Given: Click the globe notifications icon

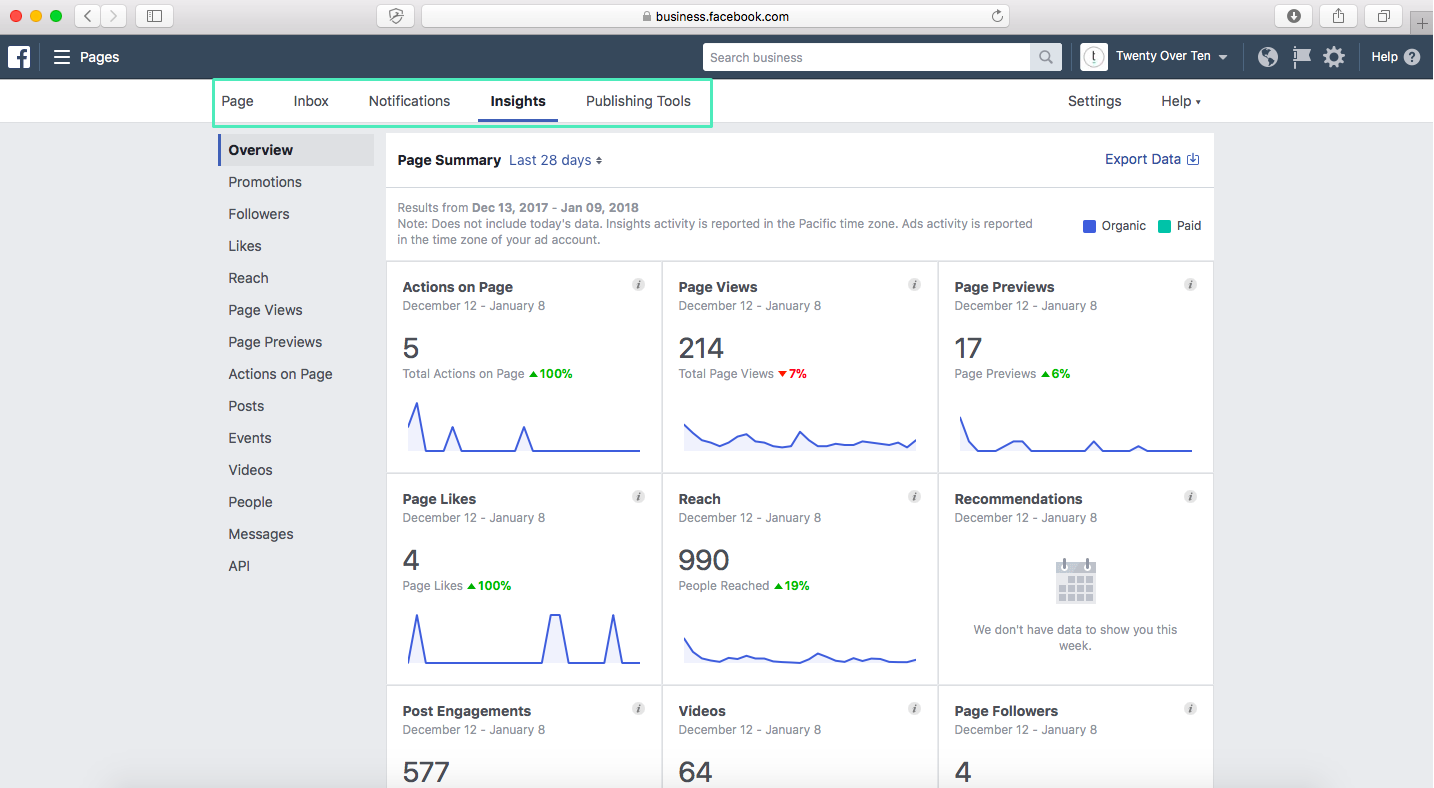Looking at the screenshot, I should click(x=1267, y=57).
